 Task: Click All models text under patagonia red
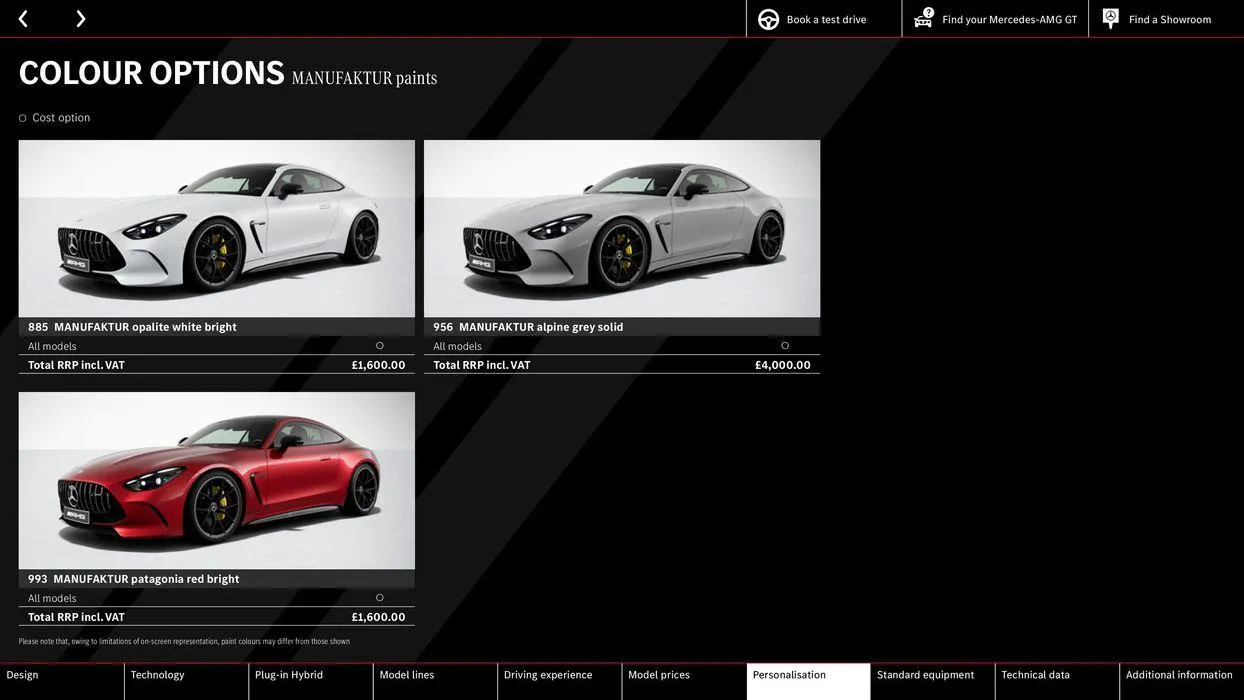pos(52,598)
